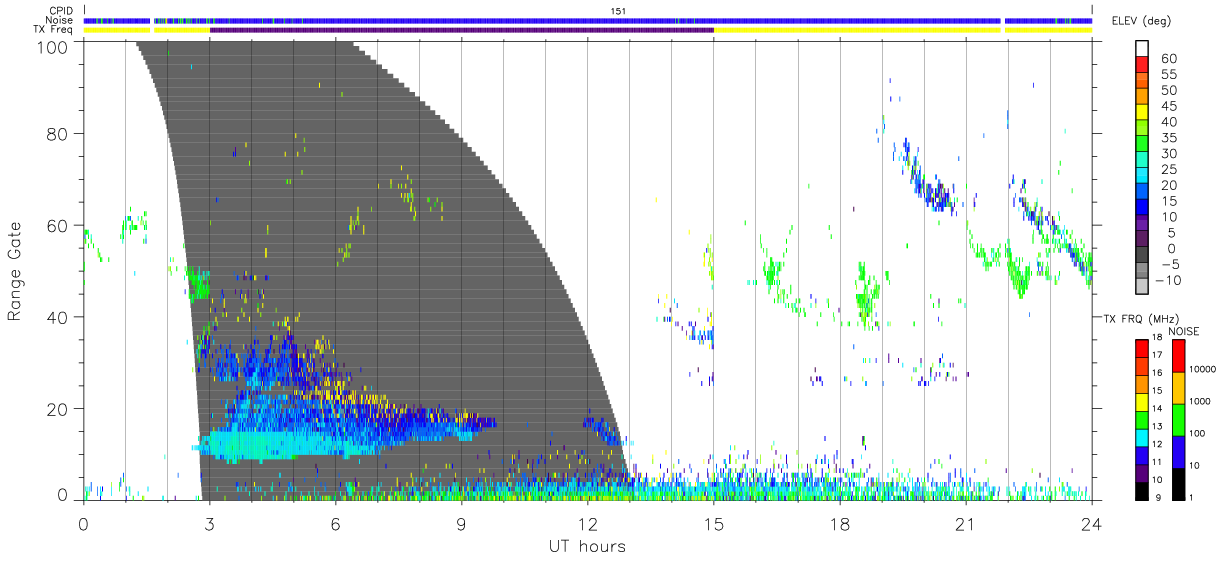The image size is (1228, 567).
Task: Click tick label "20" on Range Gate axis
Action: (x=59, y=409)
